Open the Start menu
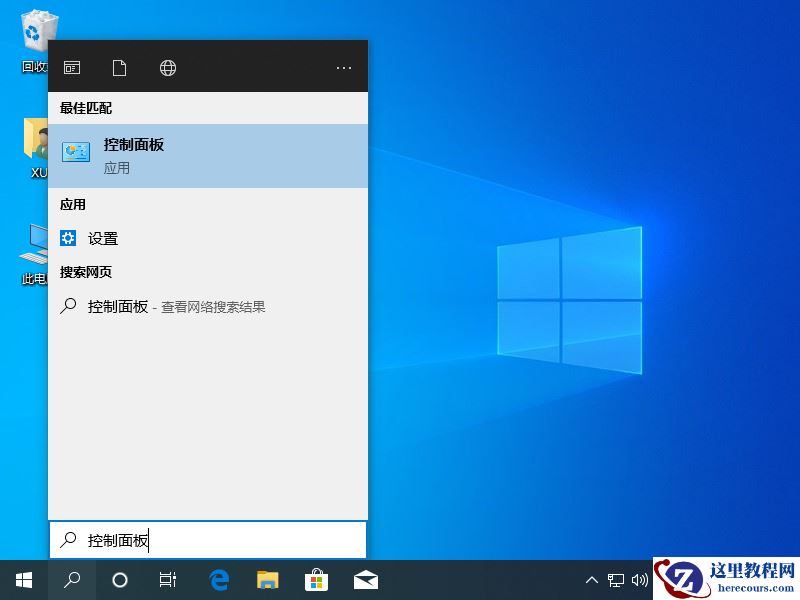This screenshot has height=600, width=800. pos(23,580)
